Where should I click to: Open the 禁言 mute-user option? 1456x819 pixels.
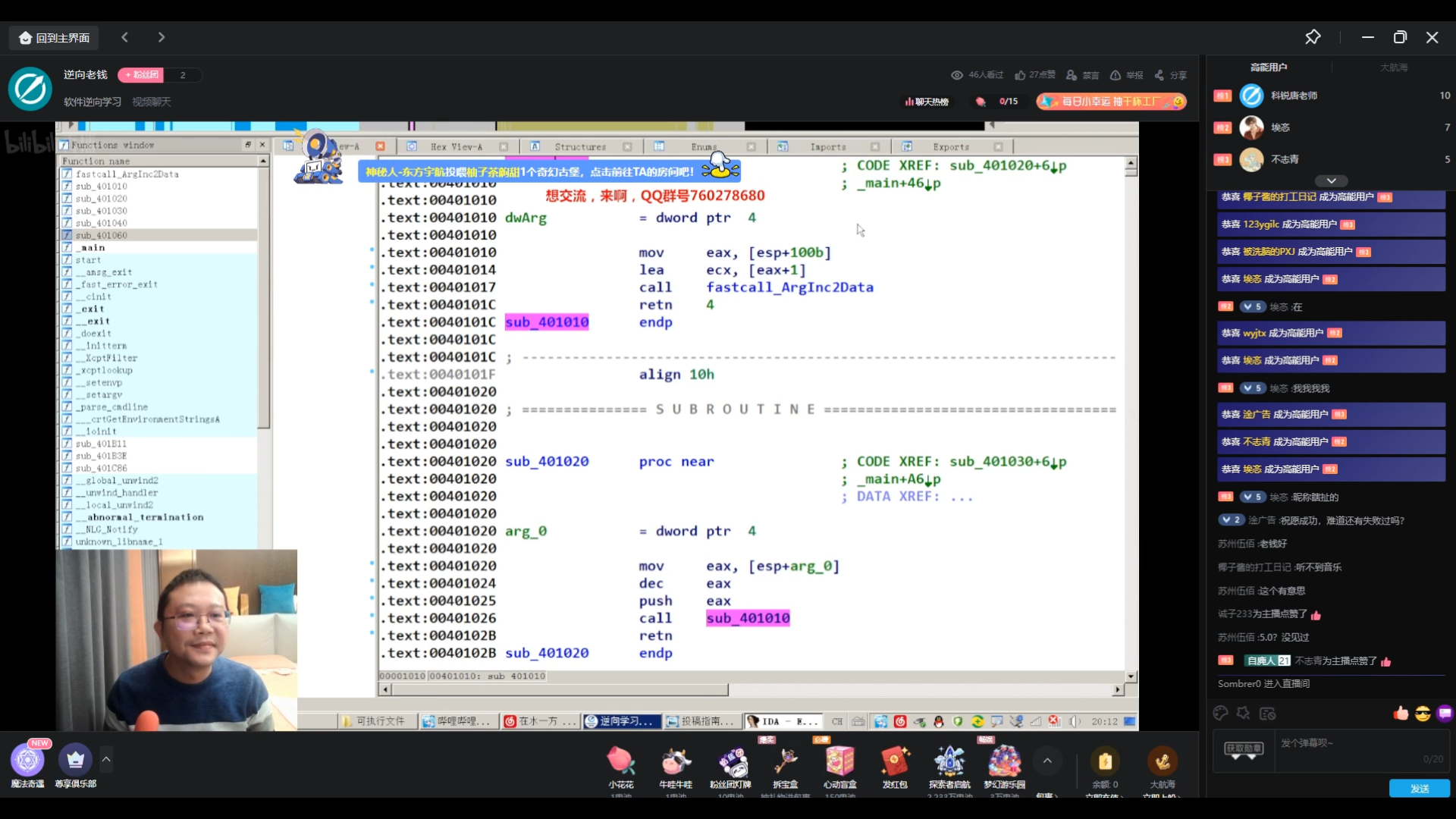pyautogui.click(x=1082, y=75)
